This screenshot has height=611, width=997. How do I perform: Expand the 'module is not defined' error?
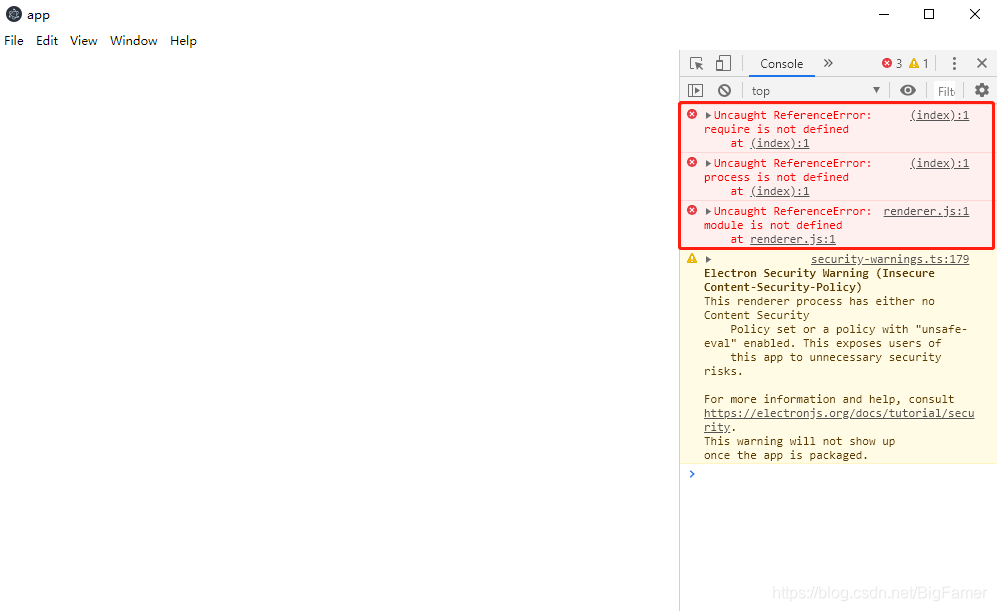[x=708, y=211]
